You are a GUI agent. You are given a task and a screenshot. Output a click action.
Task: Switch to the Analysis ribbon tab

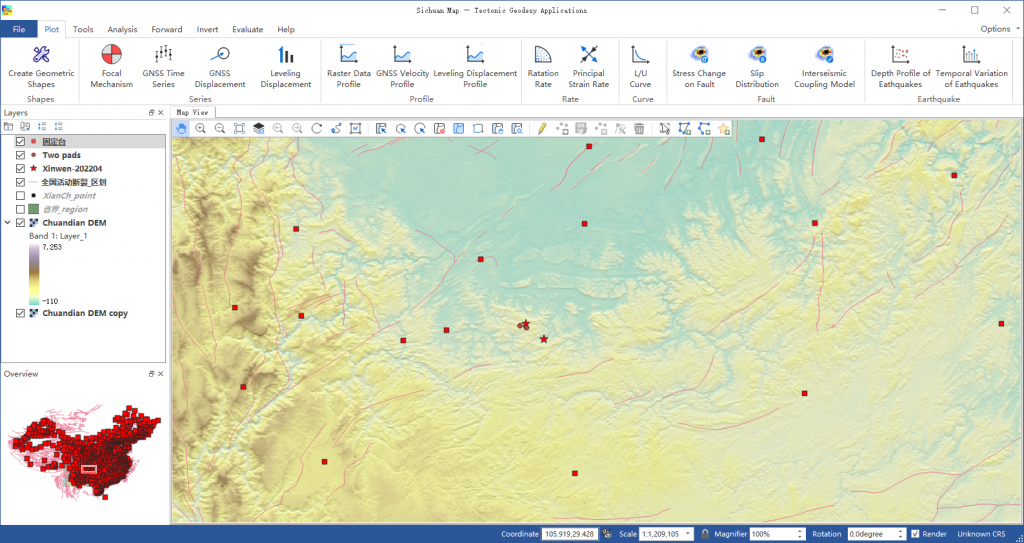(x=122, y=29)
